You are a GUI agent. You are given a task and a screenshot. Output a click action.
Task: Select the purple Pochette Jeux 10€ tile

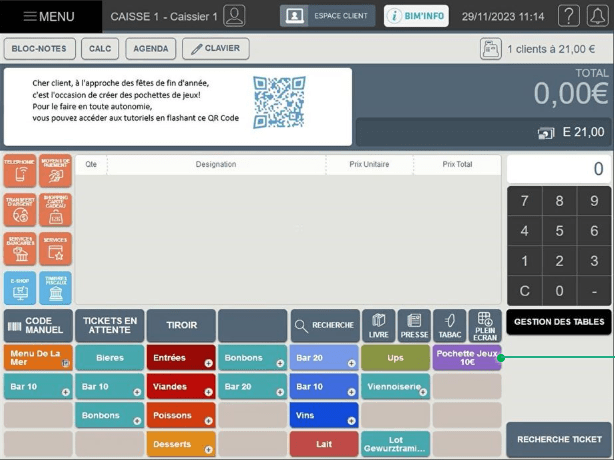467,358
